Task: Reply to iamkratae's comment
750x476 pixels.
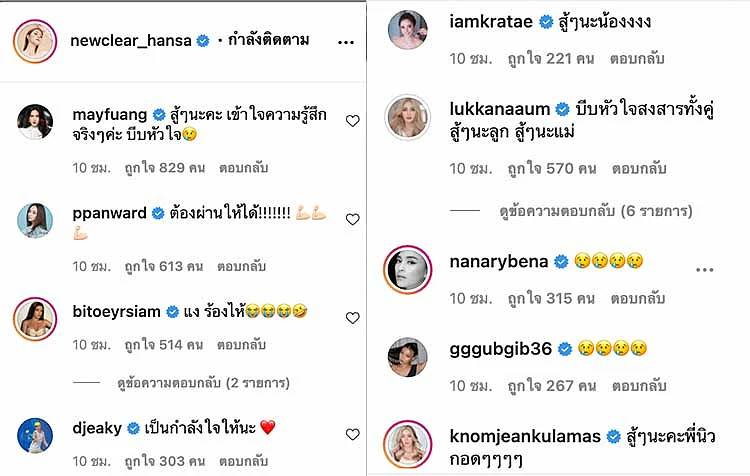Action: [637, 59]
